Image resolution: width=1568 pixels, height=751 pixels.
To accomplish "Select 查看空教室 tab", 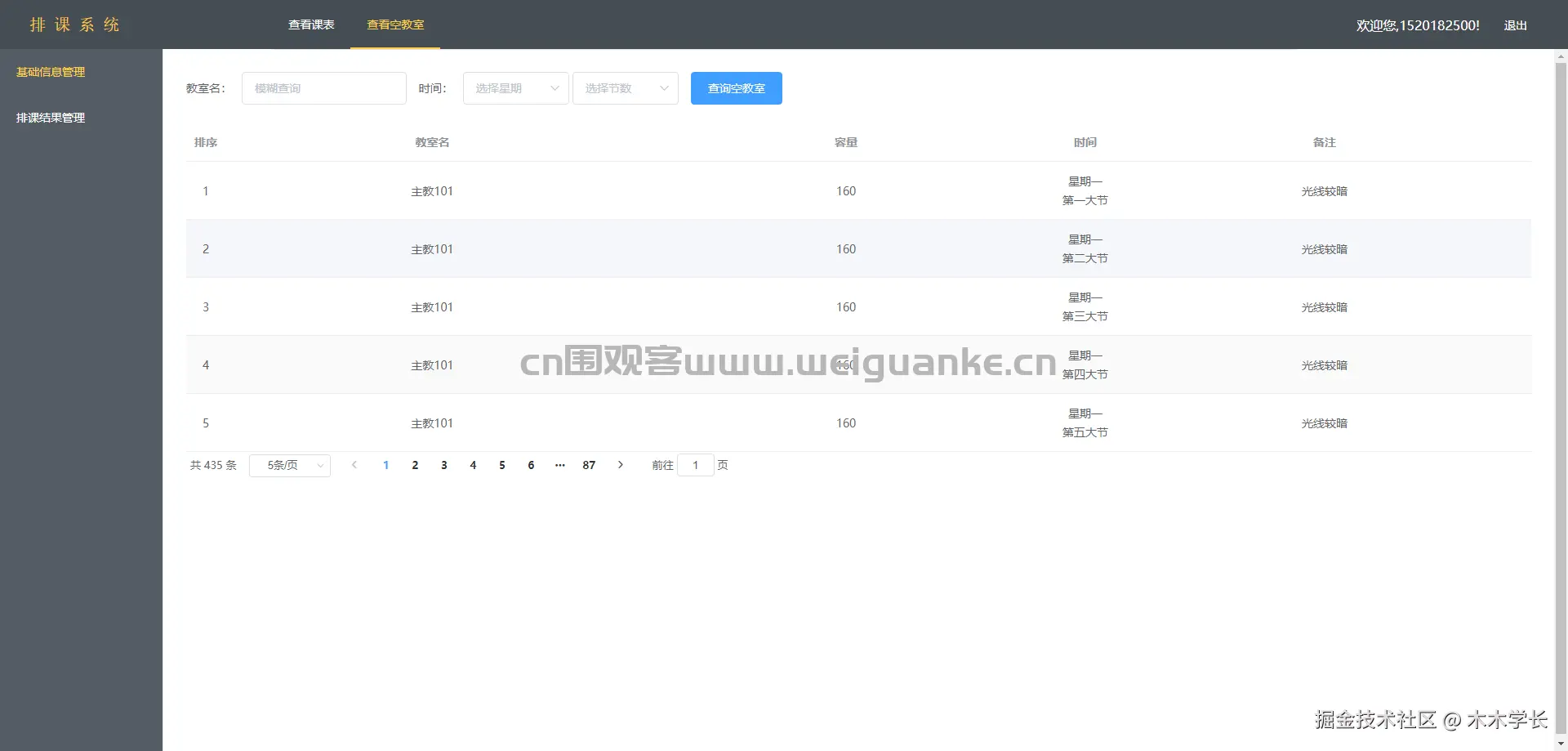I will coord(395,25).
